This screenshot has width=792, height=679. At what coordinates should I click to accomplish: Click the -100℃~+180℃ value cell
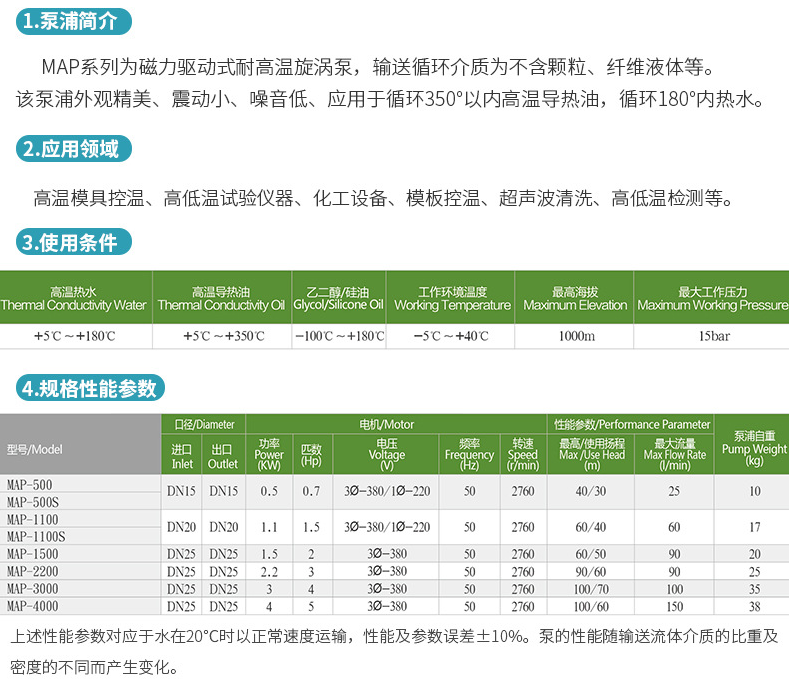339,336
